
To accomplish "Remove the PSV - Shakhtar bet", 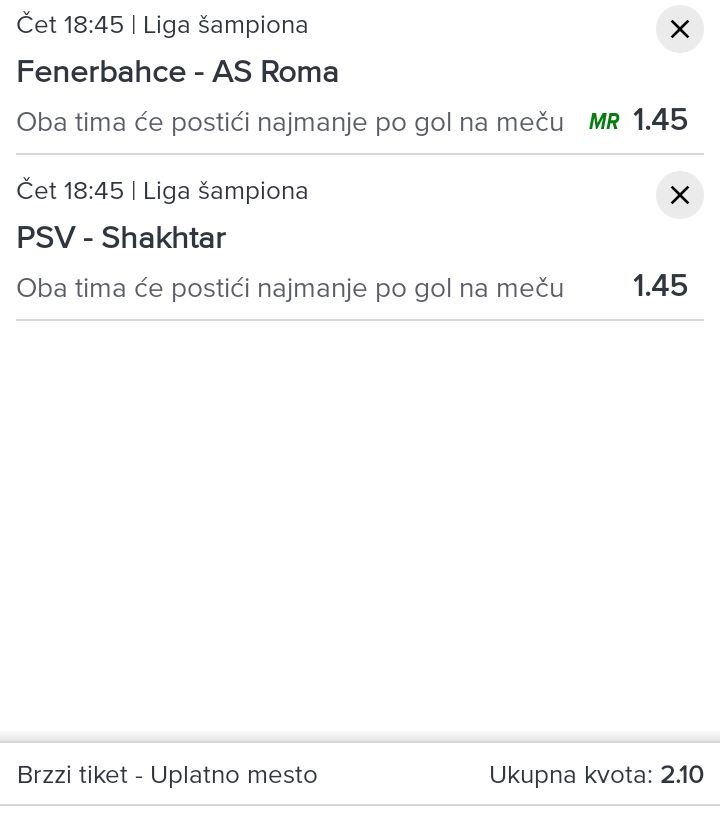I will (679, 195).
